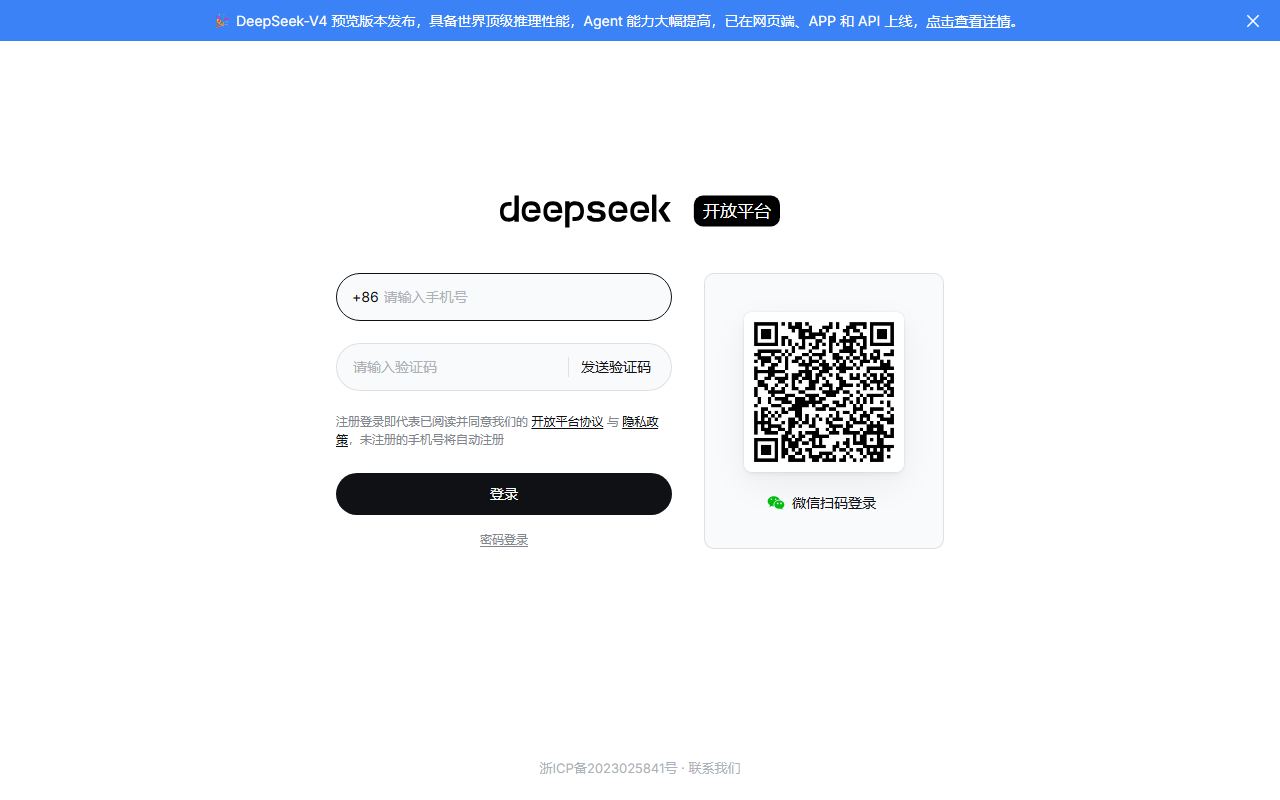Click the black 登录 button
1280x800 pixels.
(504, 494)
